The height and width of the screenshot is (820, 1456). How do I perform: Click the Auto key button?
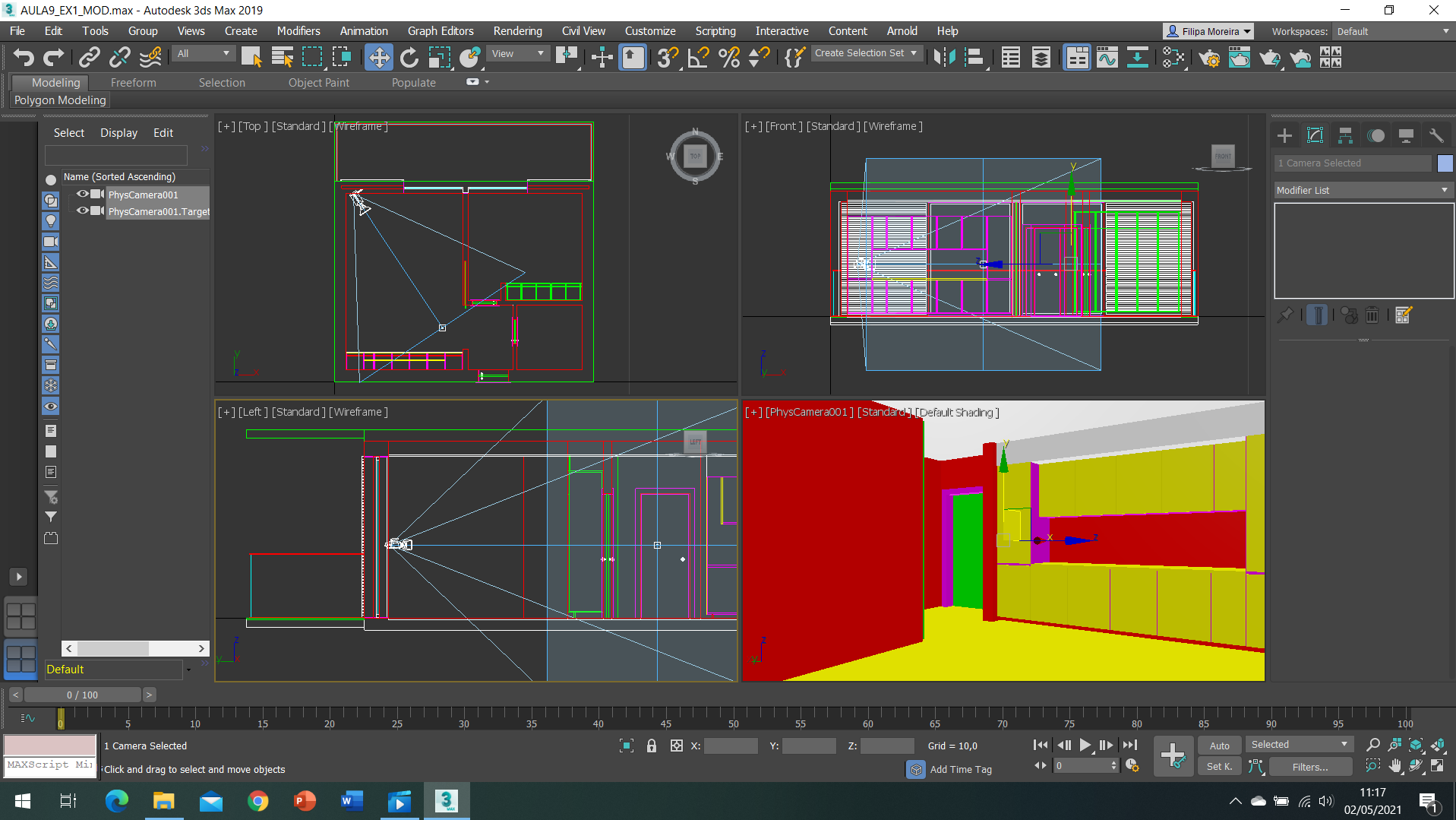tap(1219, 746)
